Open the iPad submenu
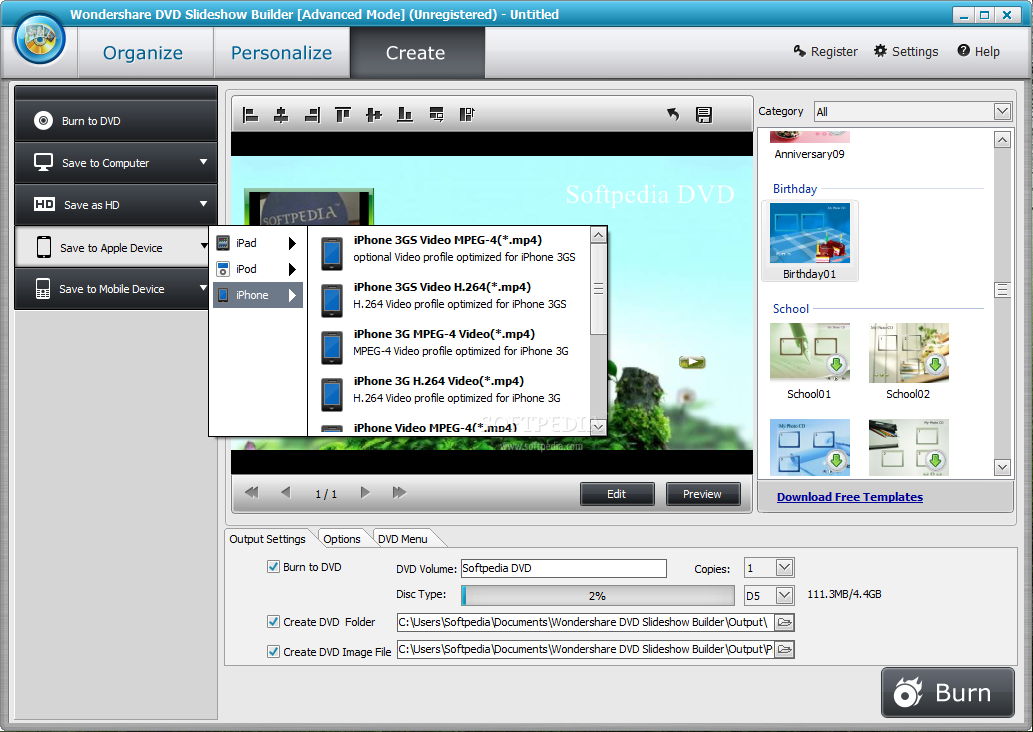This screenshot has height=732, width=1033. click(x=258, y=243)
